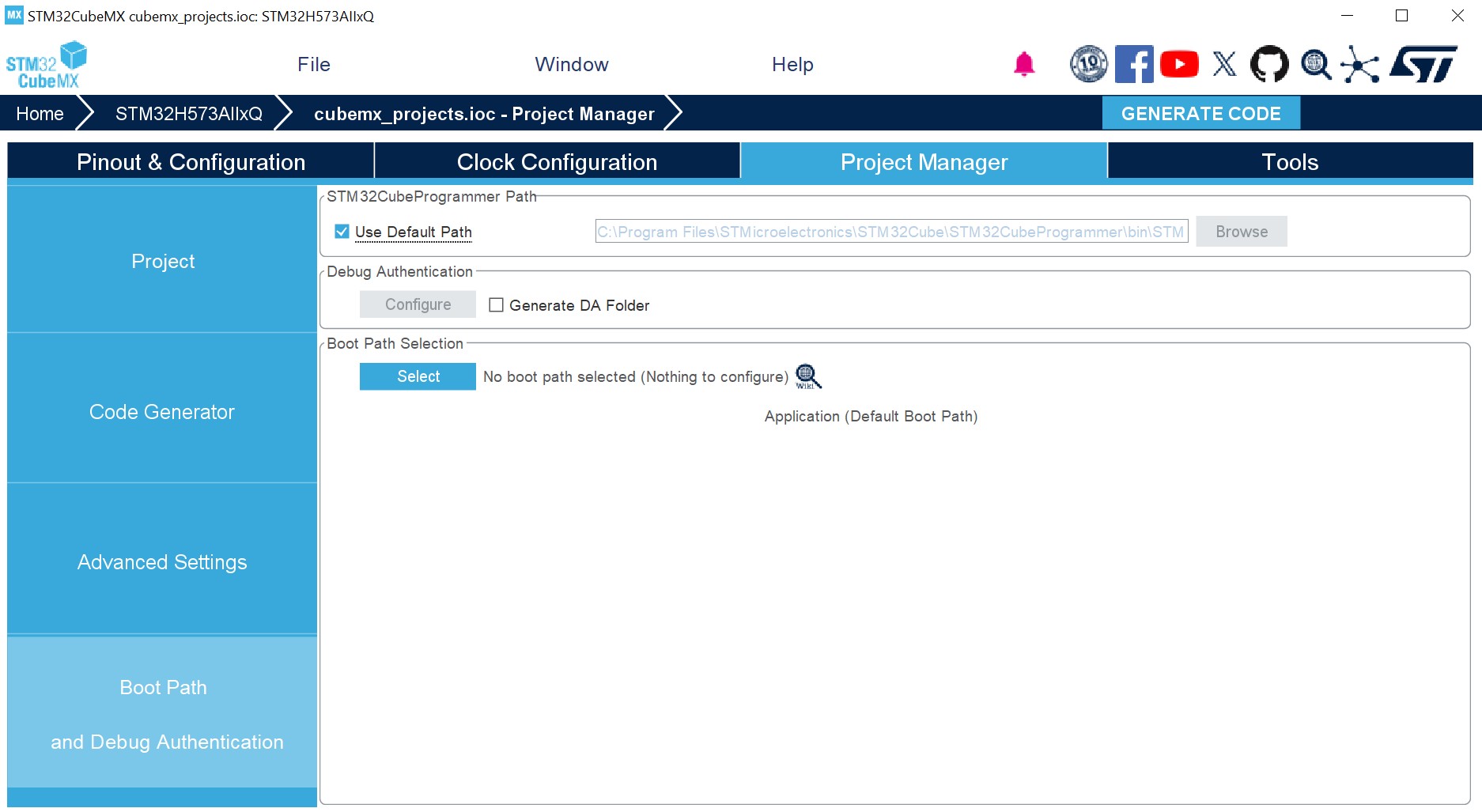Go to the Home breadcrumb
This screenshot has height=812, width=1482.
[40, 114]
